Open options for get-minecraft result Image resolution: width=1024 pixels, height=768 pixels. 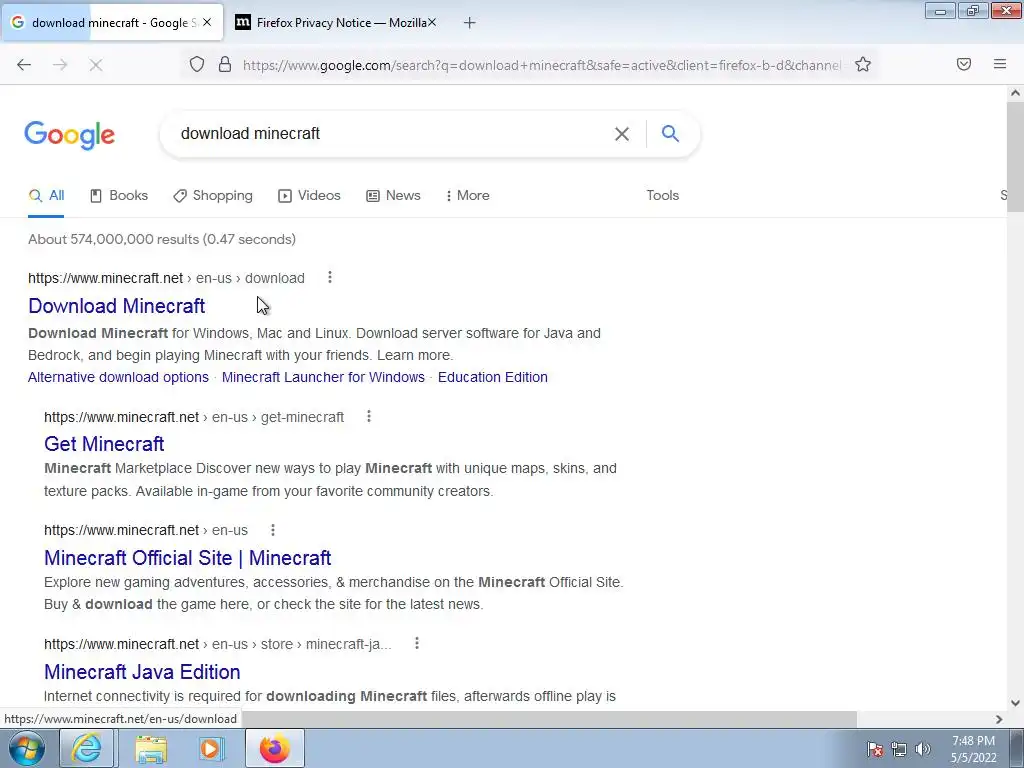tap(369, 417)
